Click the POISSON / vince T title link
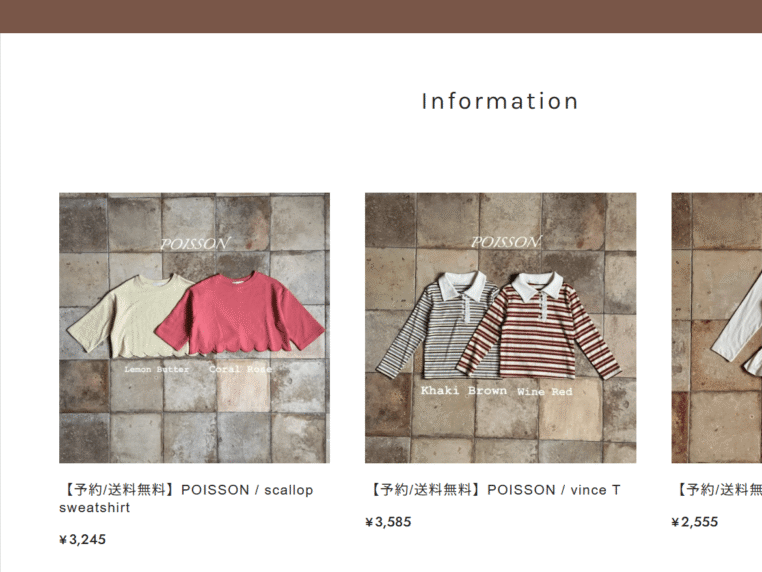Viewport: 762px width, 572px height. [493, 489]
